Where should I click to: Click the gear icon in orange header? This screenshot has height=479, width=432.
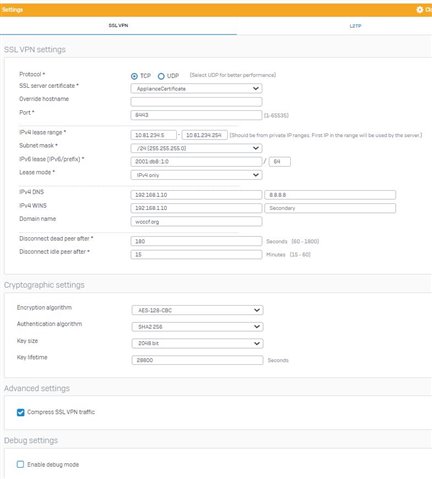coord(420,10)
